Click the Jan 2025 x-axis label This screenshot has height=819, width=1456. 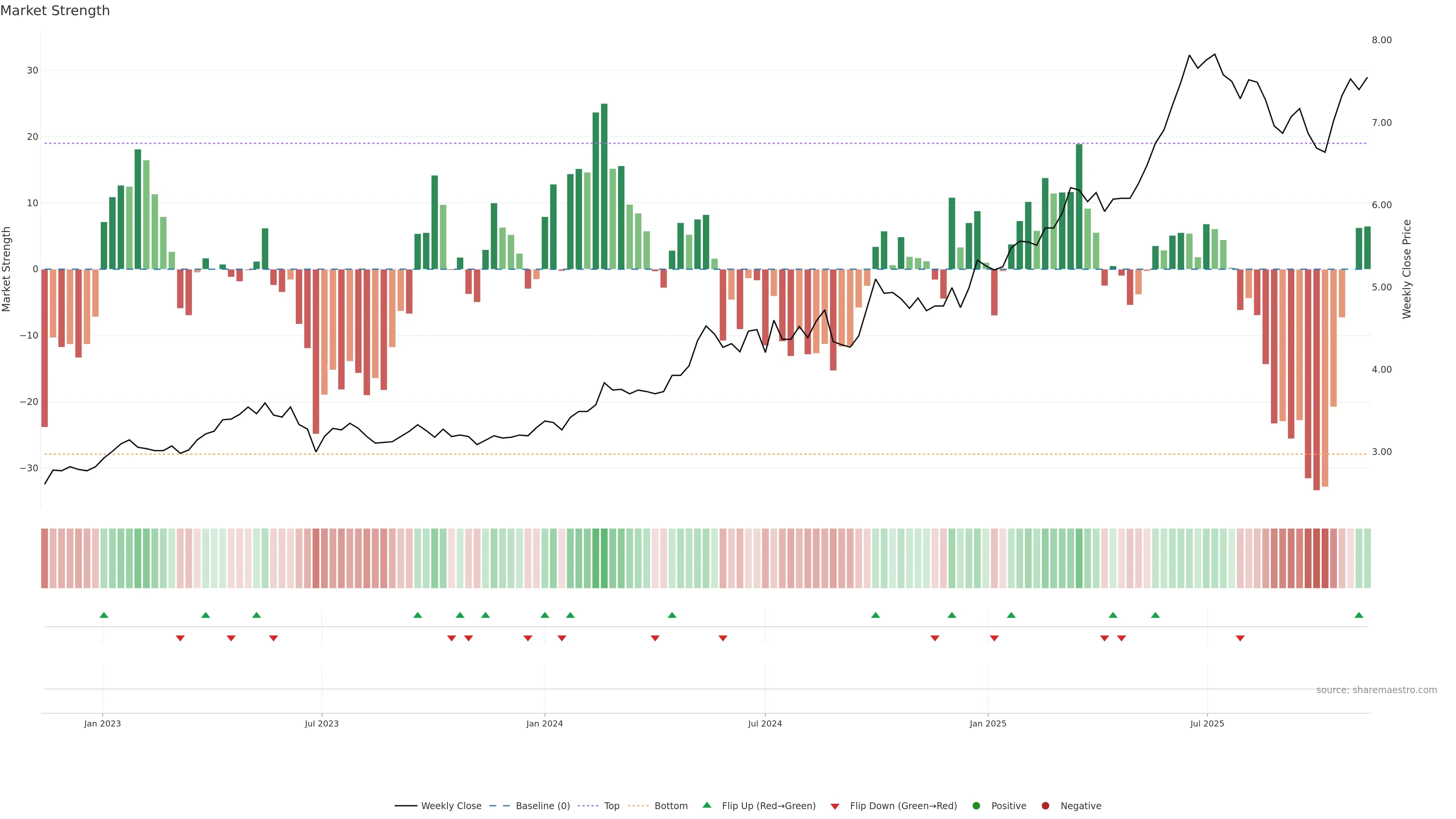click(x=987, y=723)
